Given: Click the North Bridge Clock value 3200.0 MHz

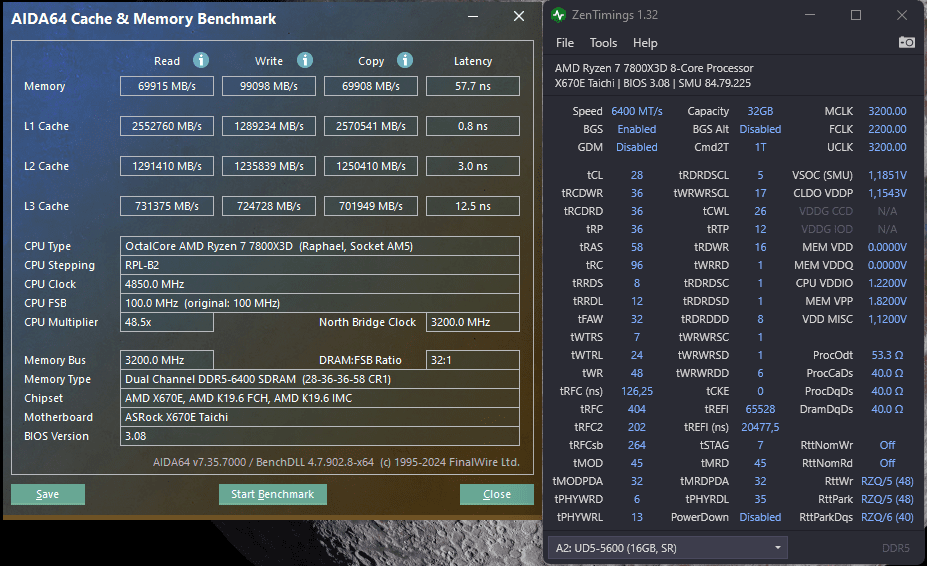Looking at the screenshot, I should (473, 322).
